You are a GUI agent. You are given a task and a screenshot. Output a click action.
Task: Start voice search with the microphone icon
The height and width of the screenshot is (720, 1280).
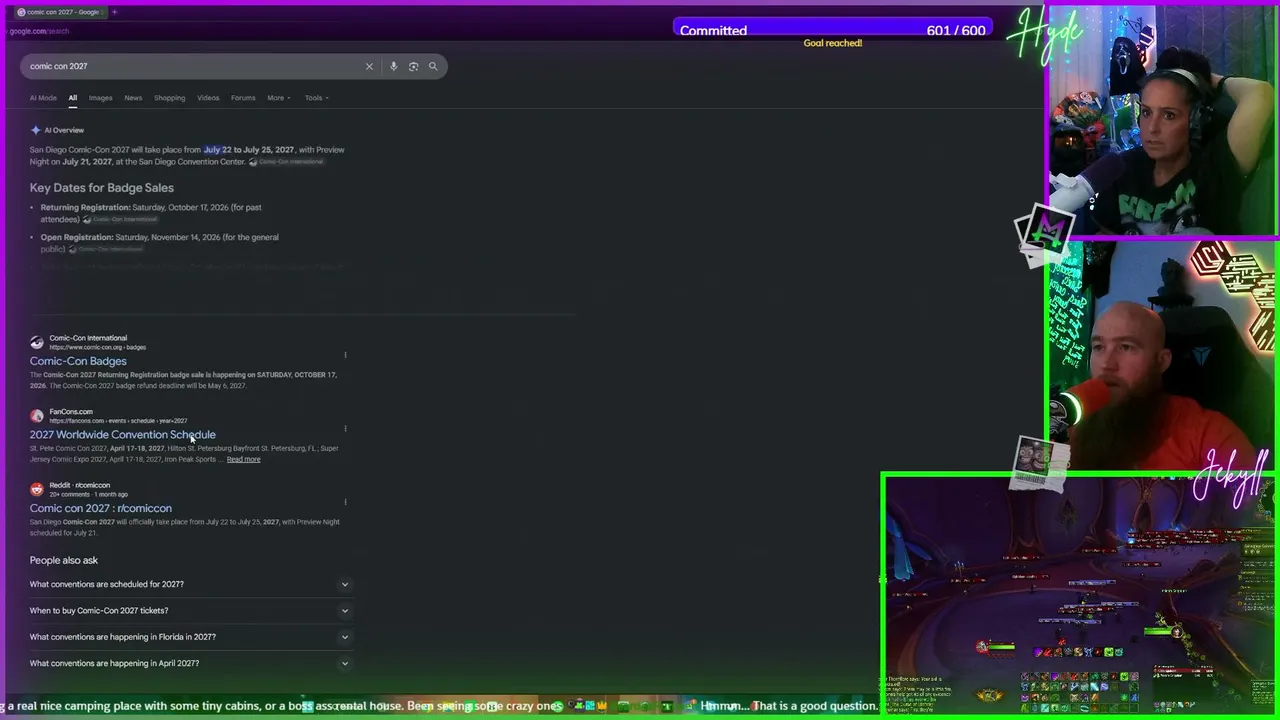point(393,66)
